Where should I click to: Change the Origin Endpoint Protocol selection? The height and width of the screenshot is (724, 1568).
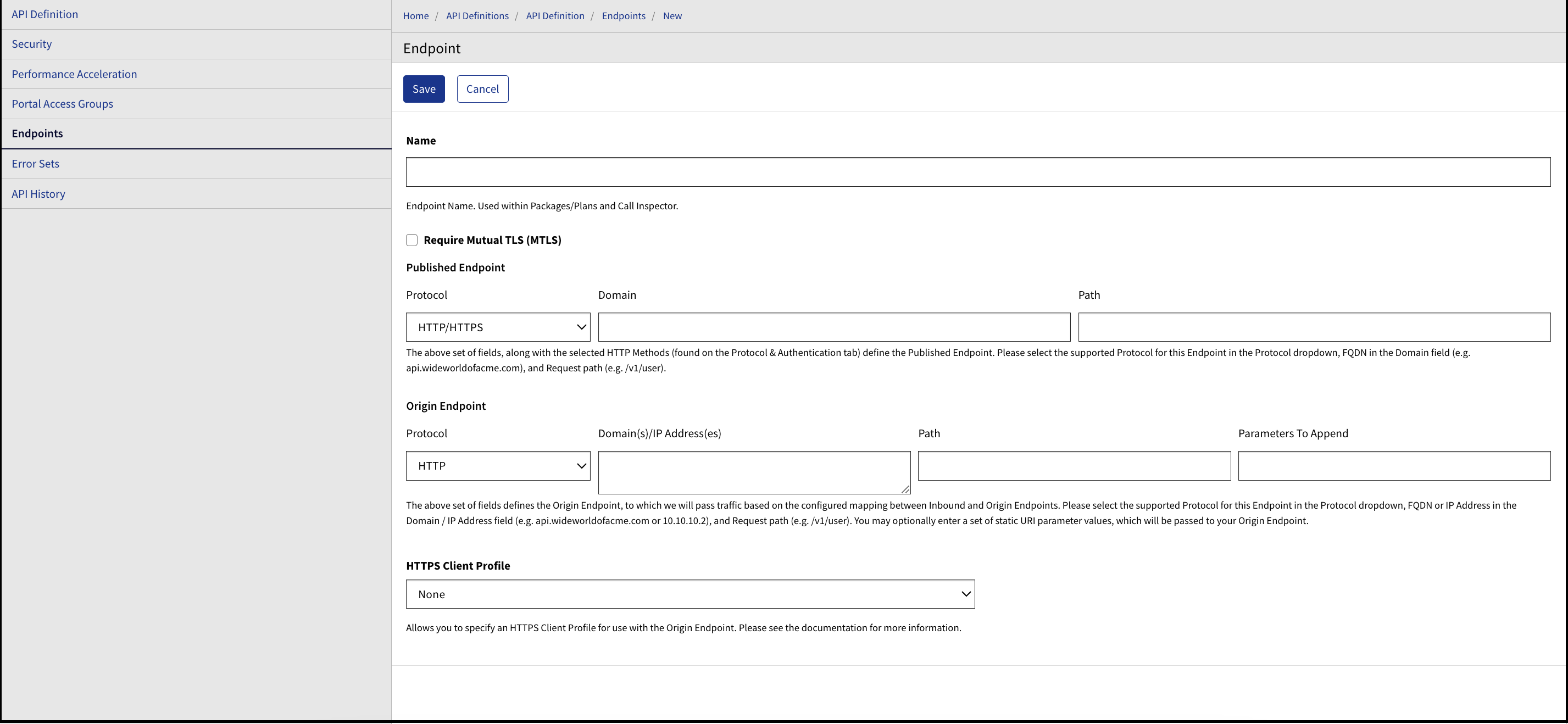(x=497, y=465)
